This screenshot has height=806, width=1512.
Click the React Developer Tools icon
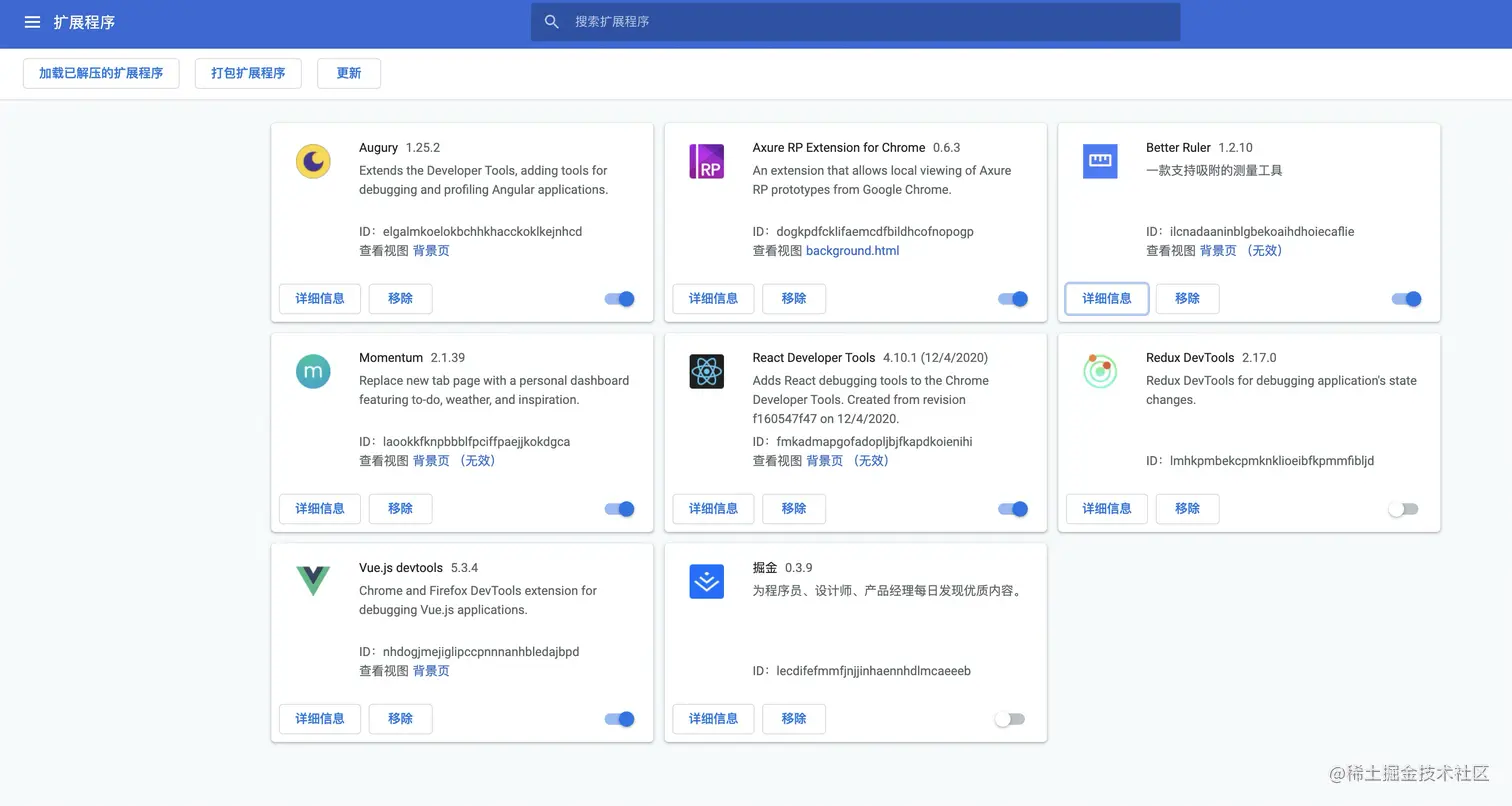pos(706,371)
